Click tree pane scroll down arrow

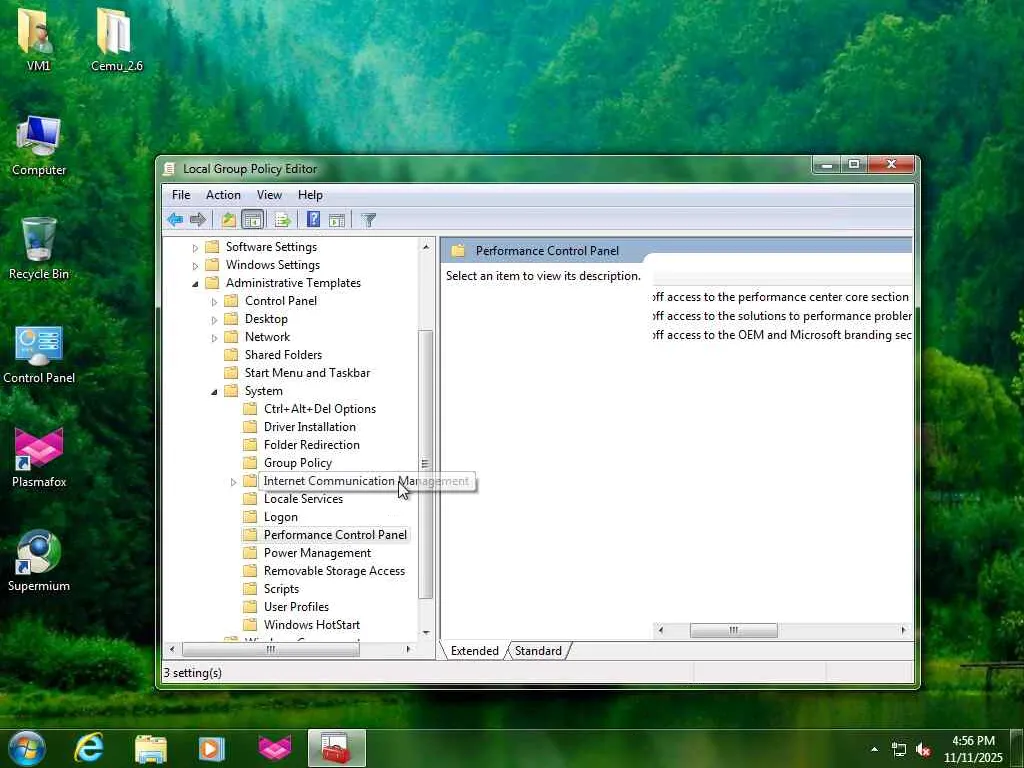click(426, 632)
